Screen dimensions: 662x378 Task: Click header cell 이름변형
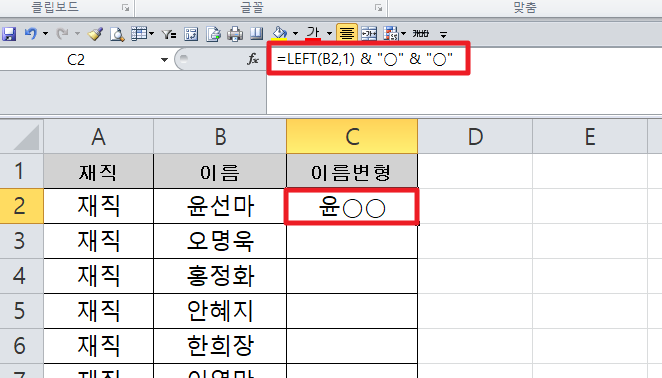[x=352, y=171]
